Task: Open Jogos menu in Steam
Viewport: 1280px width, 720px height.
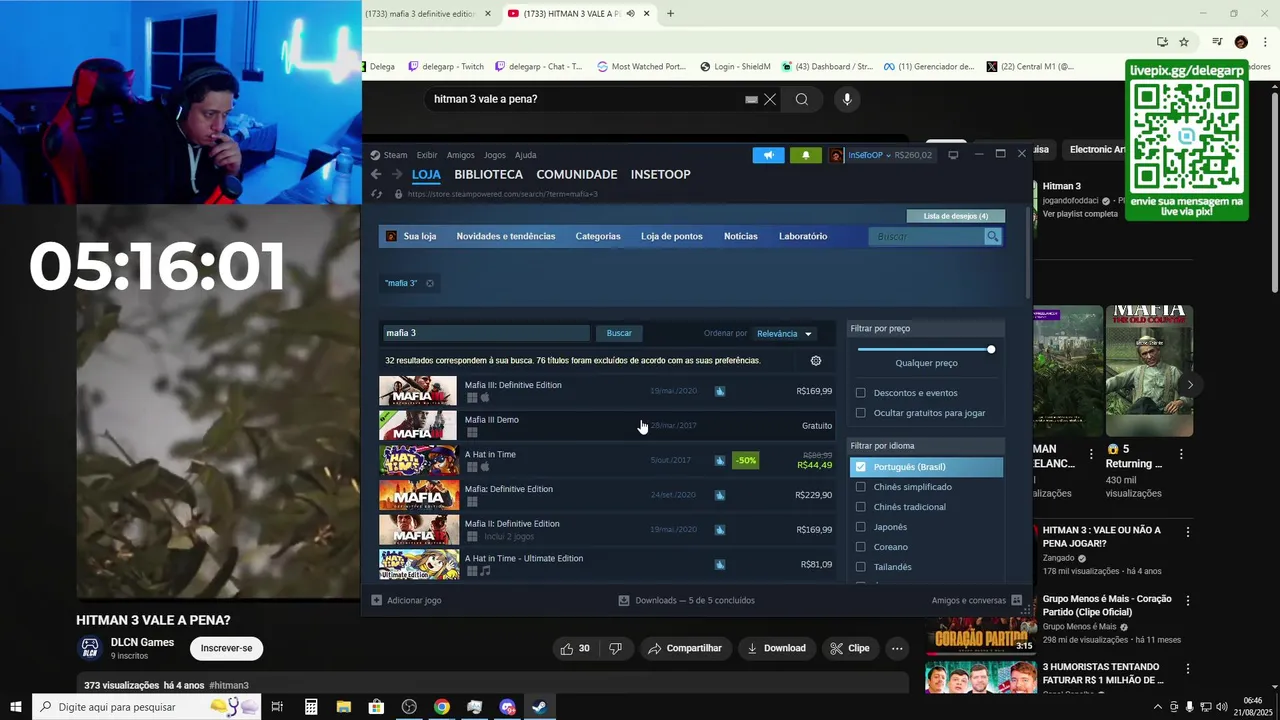Action: (495, 155)
